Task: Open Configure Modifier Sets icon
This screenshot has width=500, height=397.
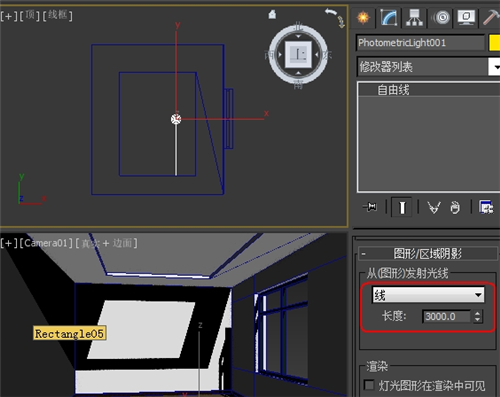Action: click(486, 207)
